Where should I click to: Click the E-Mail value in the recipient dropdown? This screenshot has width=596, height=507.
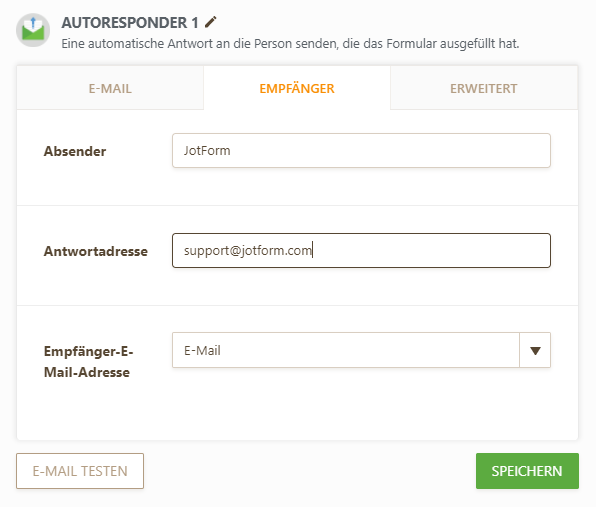pyautogui.click(x=202, y=350)
